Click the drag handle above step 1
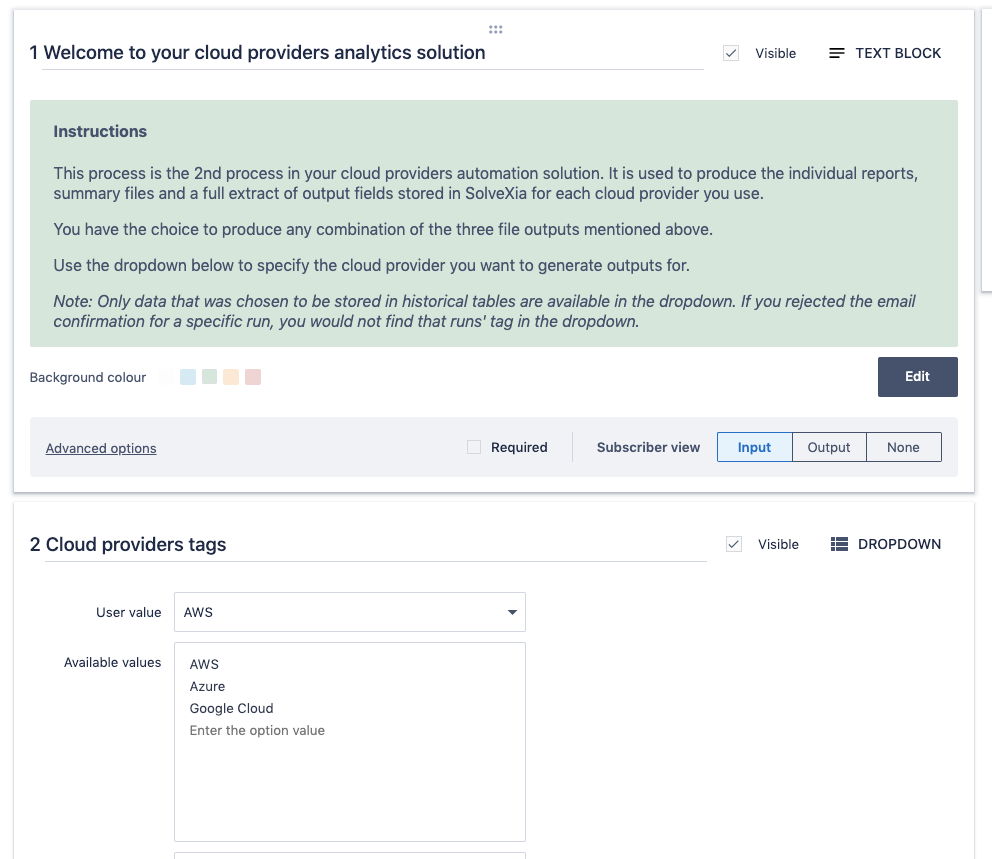This screenshot has height=859, width=992. pos(496,29)
